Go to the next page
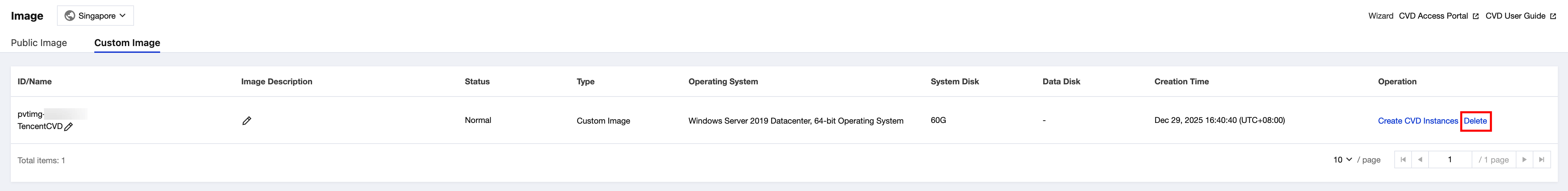1568x191 pixels. (1524, 160)
